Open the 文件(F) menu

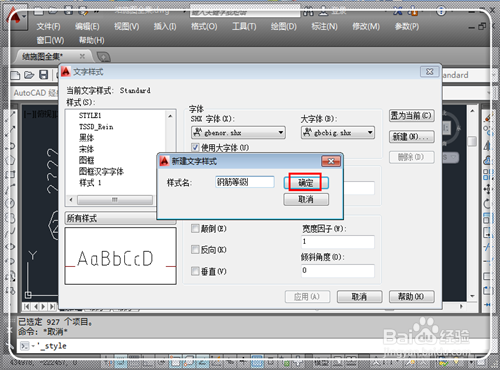(48, 27)
